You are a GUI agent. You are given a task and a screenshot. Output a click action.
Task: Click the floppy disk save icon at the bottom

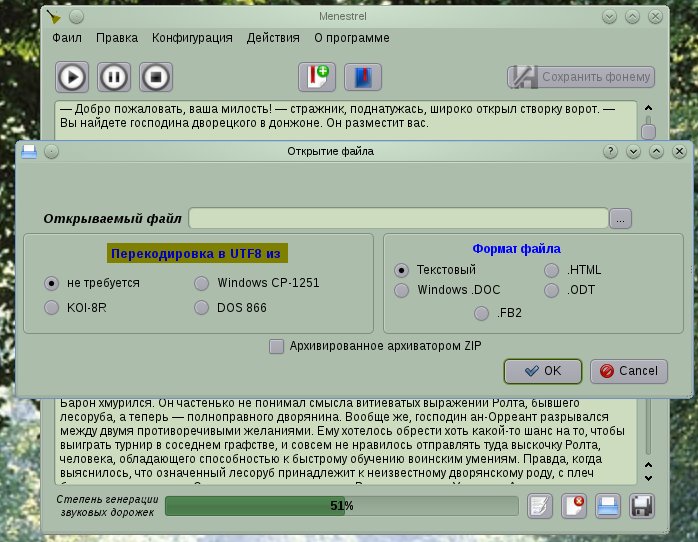coord(642,506)
